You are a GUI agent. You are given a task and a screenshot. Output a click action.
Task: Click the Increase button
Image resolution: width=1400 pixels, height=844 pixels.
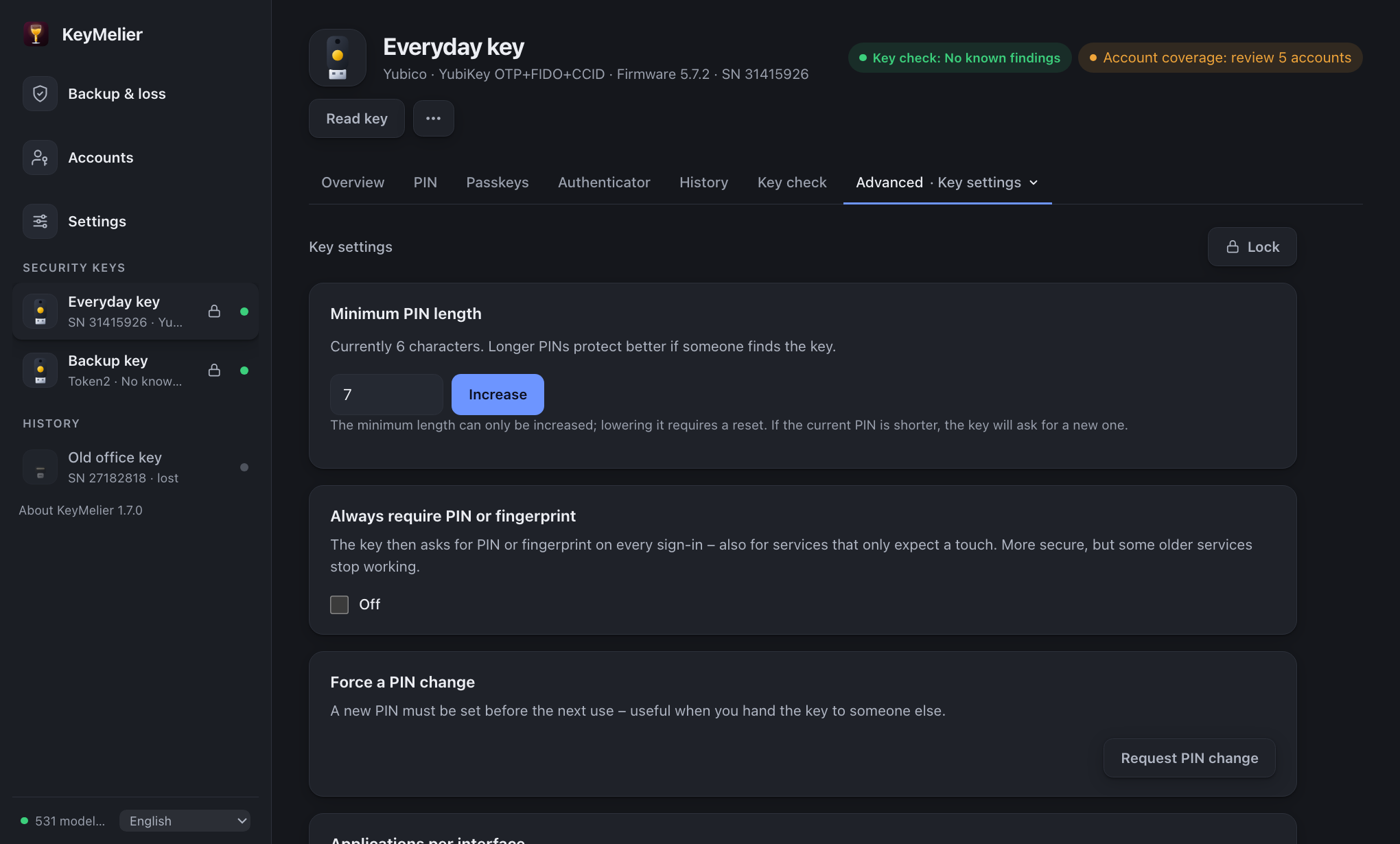pos(498,395)
